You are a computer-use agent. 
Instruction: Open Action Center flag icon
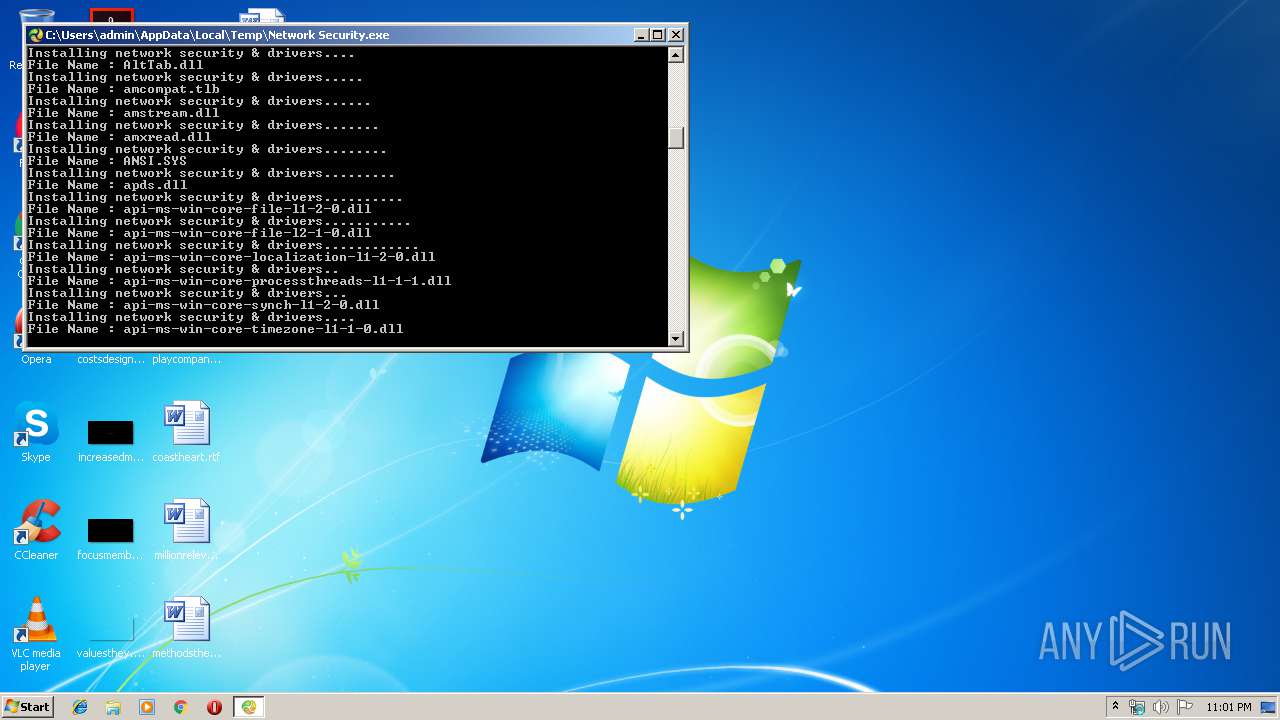pos(1185,707)
